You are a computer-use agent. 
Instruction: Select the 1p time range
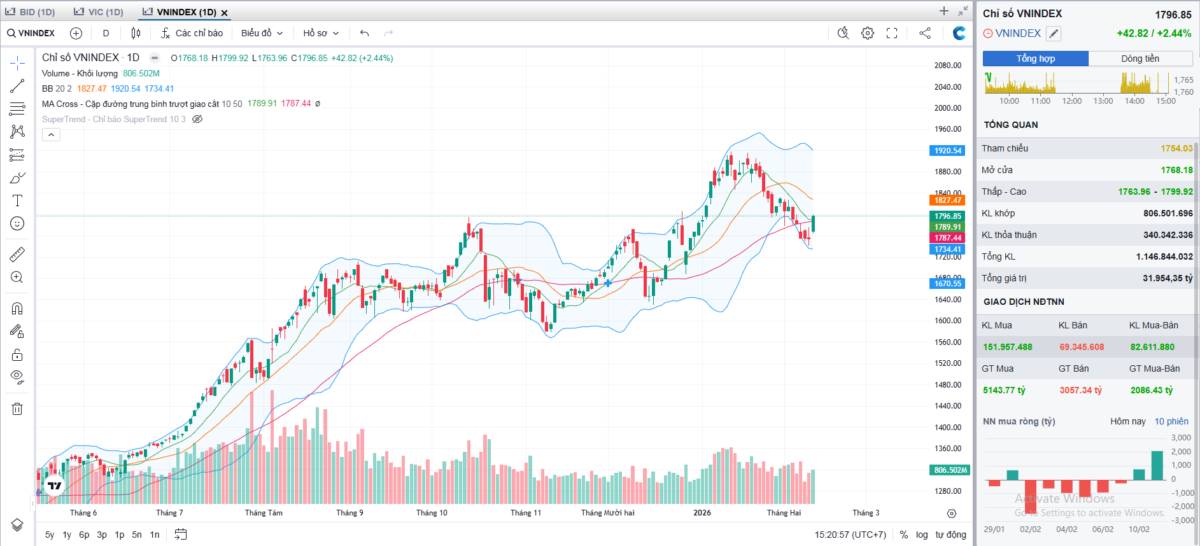click(119, 535)
